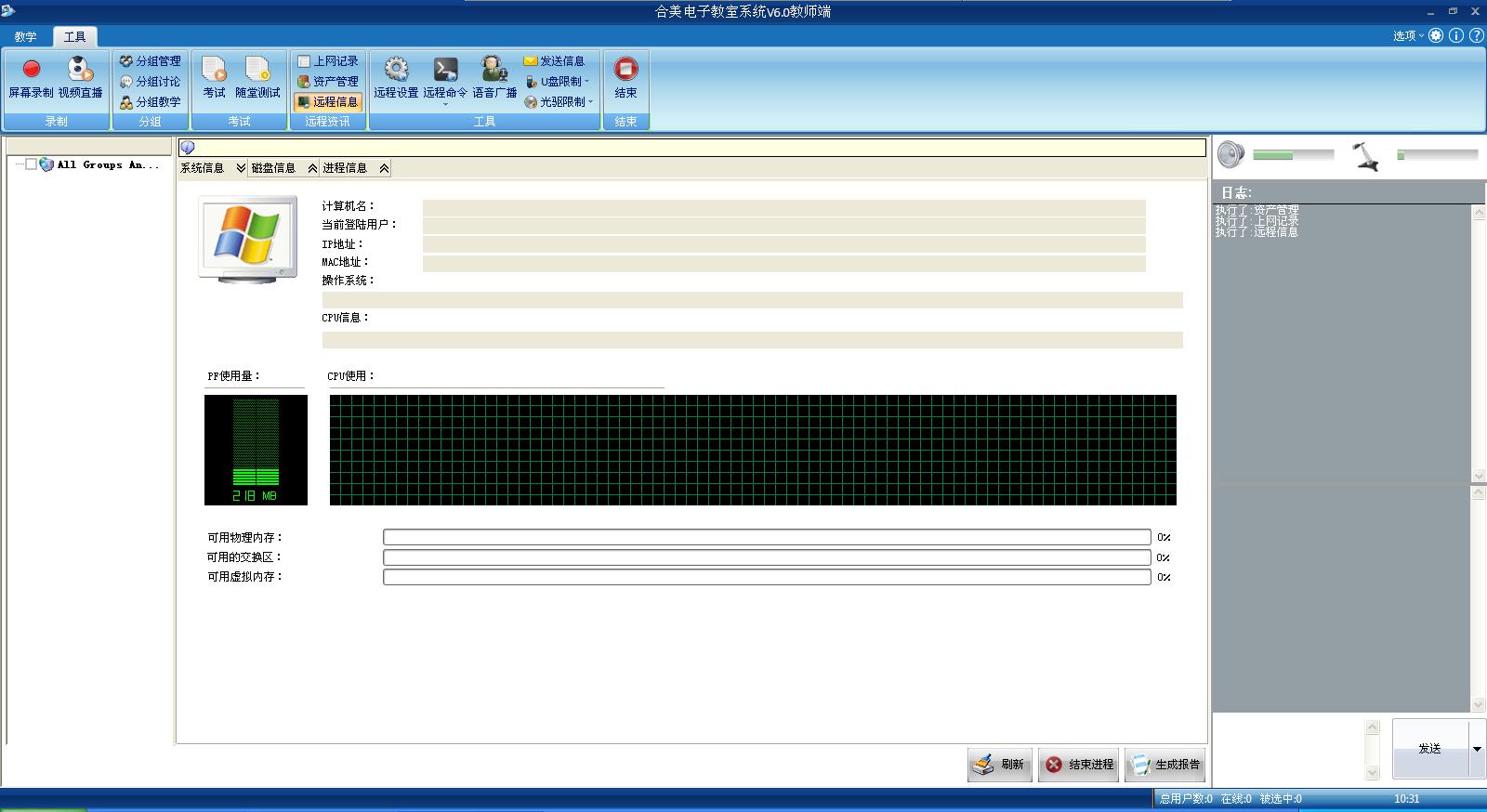Run 远程命令 remote command
The image size is (1487, 812).
point(446,76)
